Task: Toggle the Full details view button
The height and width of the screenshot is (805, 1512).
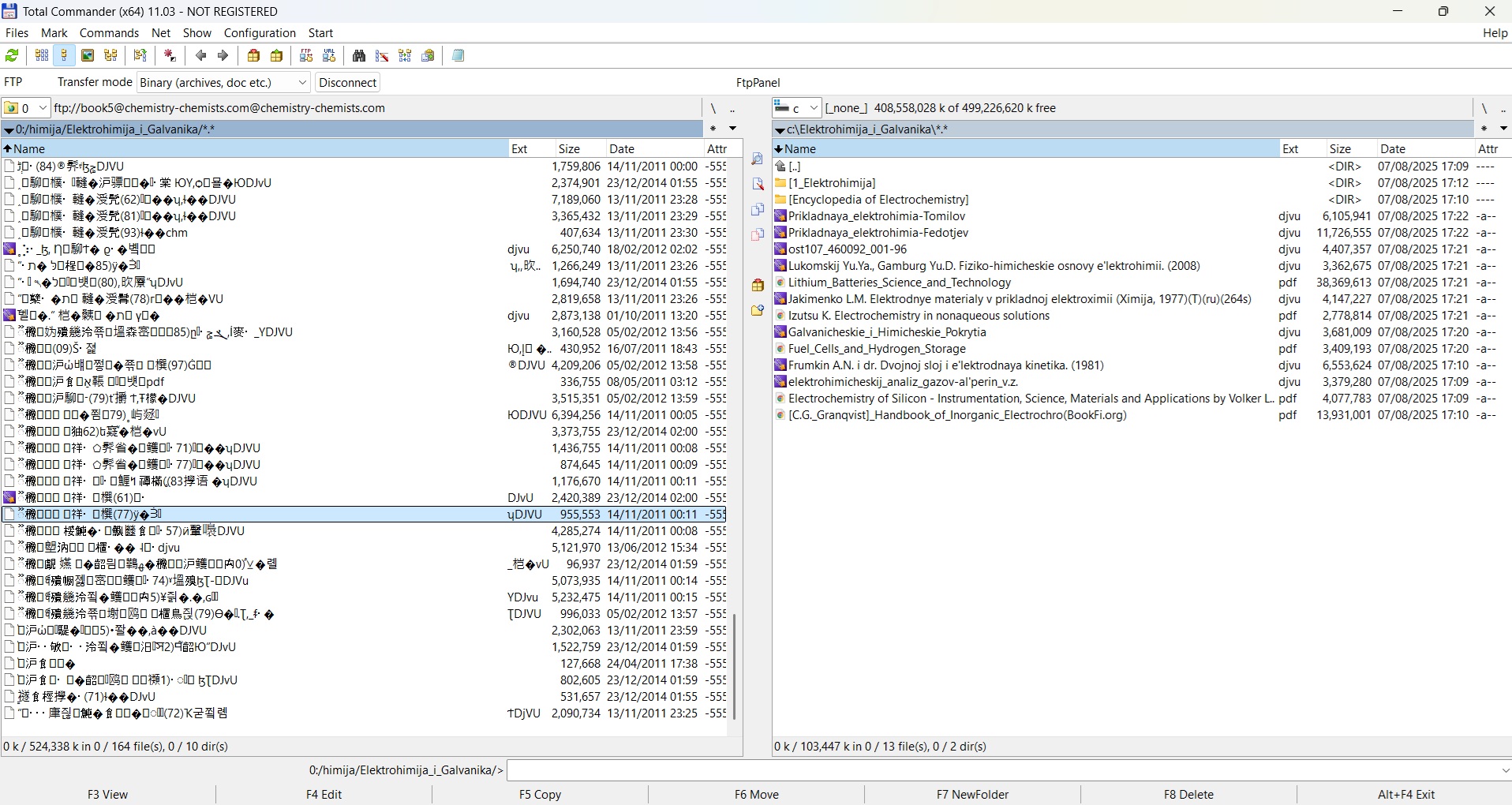Action: pyautogui.click(x=65, y=55)
